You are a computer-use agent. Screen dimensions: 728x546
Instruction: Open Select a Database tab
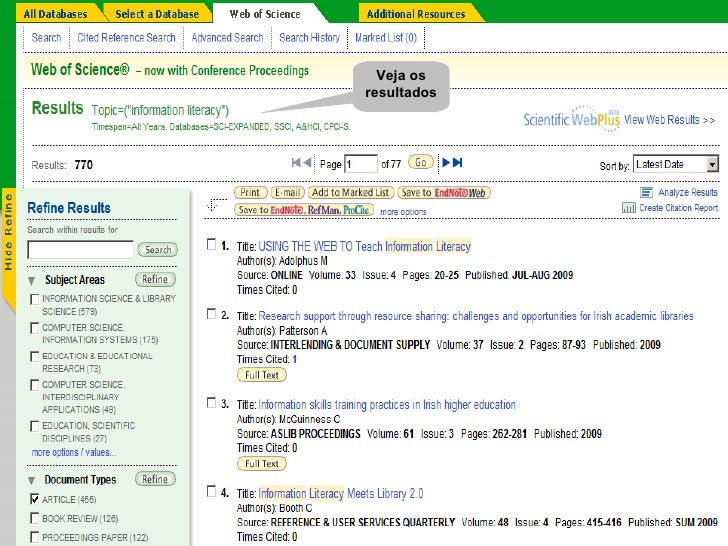pos(157,14)
